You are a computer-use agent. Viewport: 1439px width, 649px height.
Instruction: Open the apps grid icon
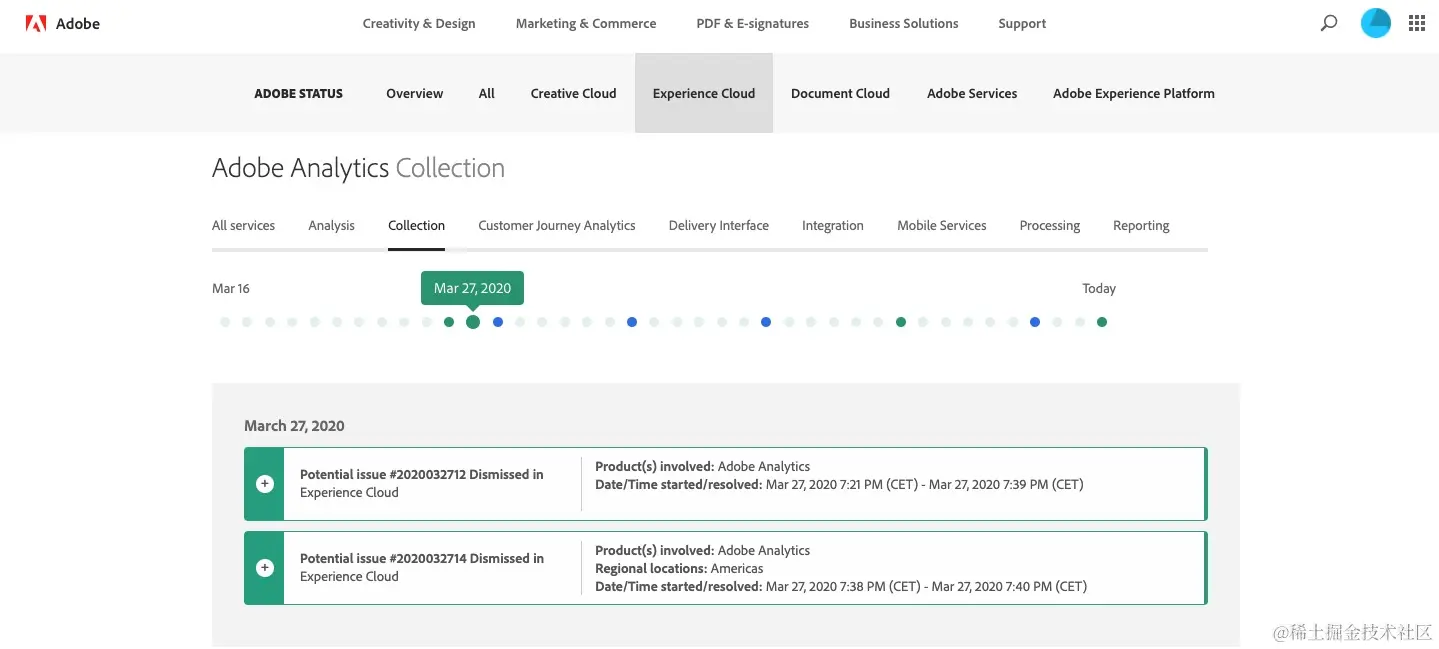[x=1417, y=23]
